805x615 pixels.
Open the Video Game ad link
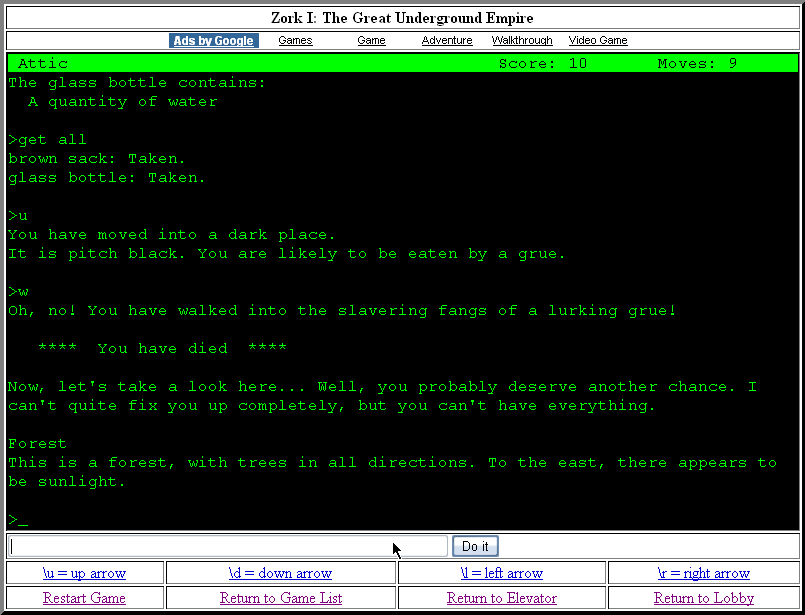click(x=597, y=40)
